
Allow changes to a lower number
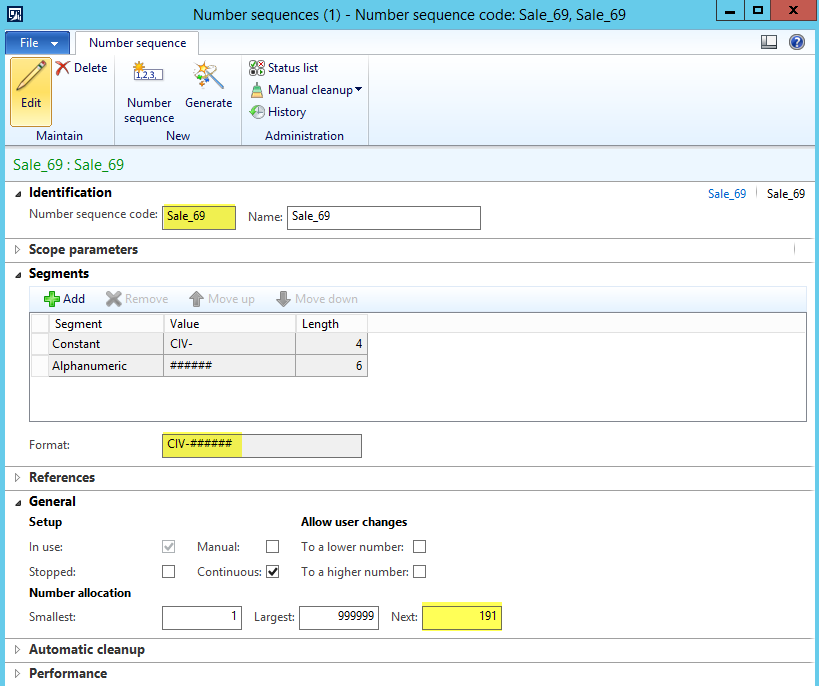(x=420, y=547)
